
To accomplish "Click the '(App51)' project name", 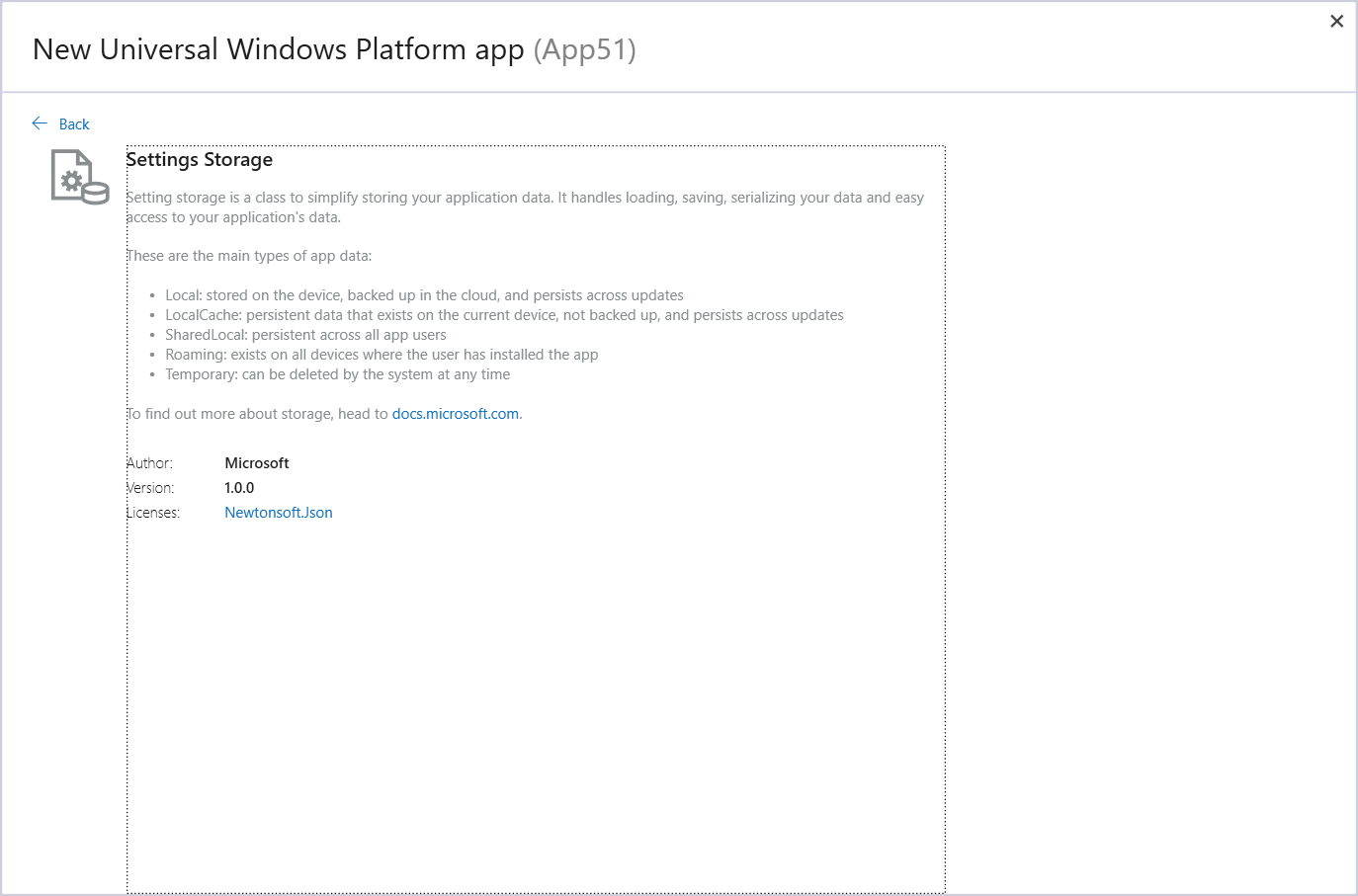I will click(x=585, y=49).
